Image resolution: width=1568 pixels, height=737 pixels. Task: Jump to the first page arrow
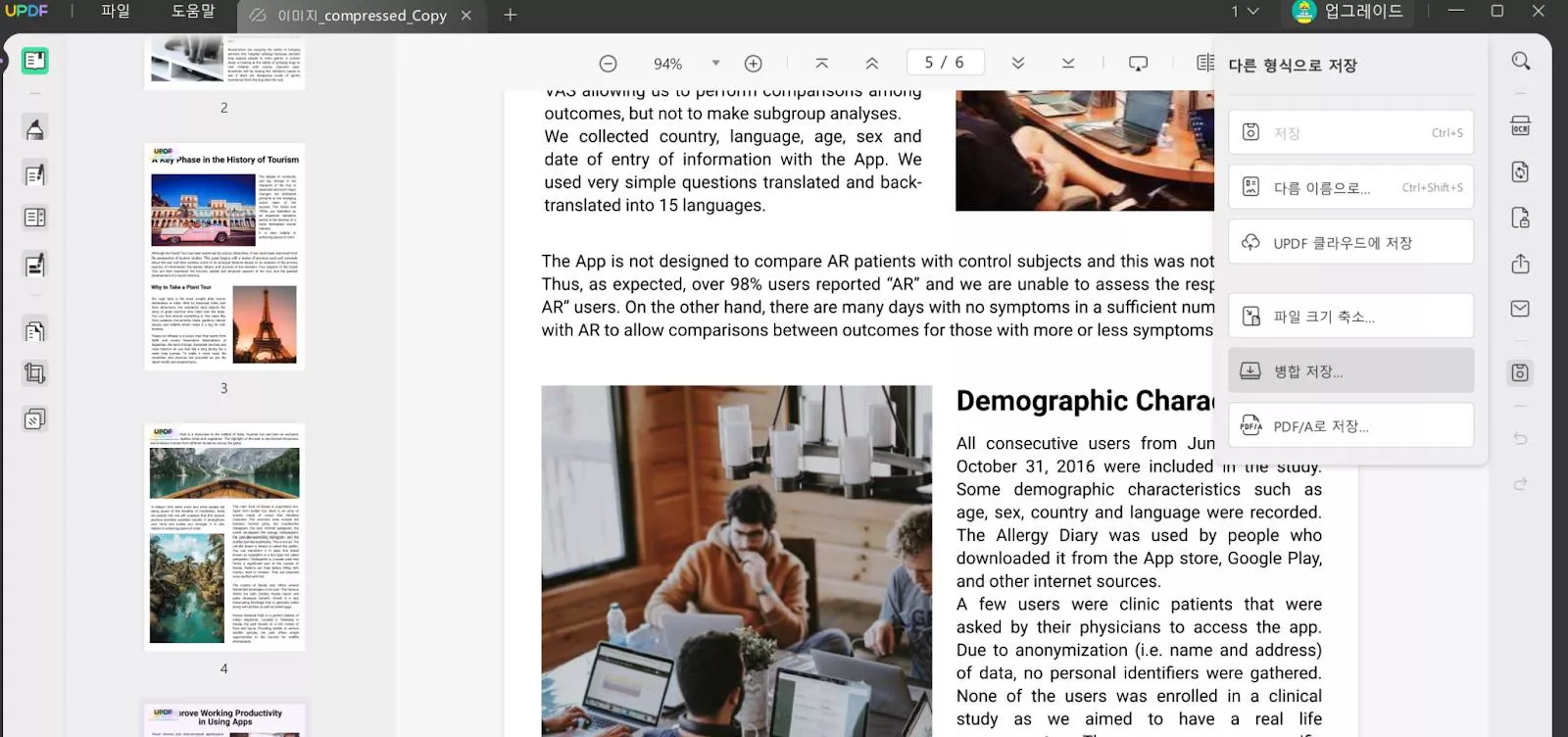[821, 63]
